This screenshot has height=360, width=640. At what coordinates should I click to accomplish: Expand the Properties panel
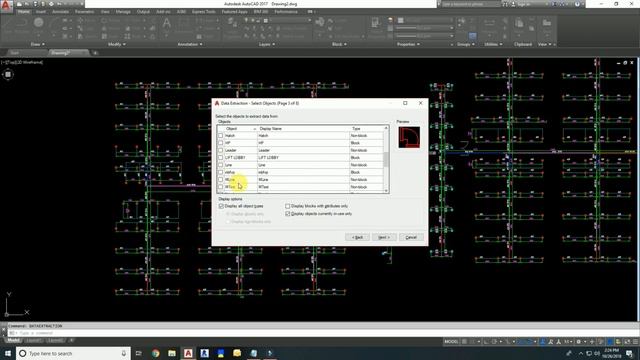(x=408, y=44)
